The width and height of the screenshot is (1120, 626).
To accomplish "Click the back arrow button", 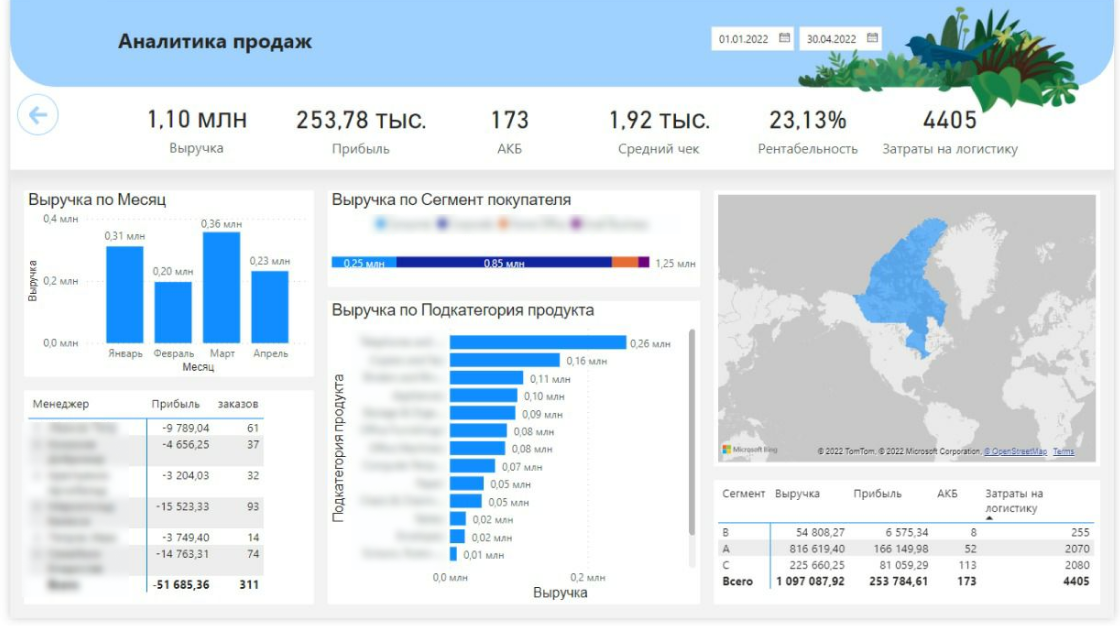I will (38, 114).
